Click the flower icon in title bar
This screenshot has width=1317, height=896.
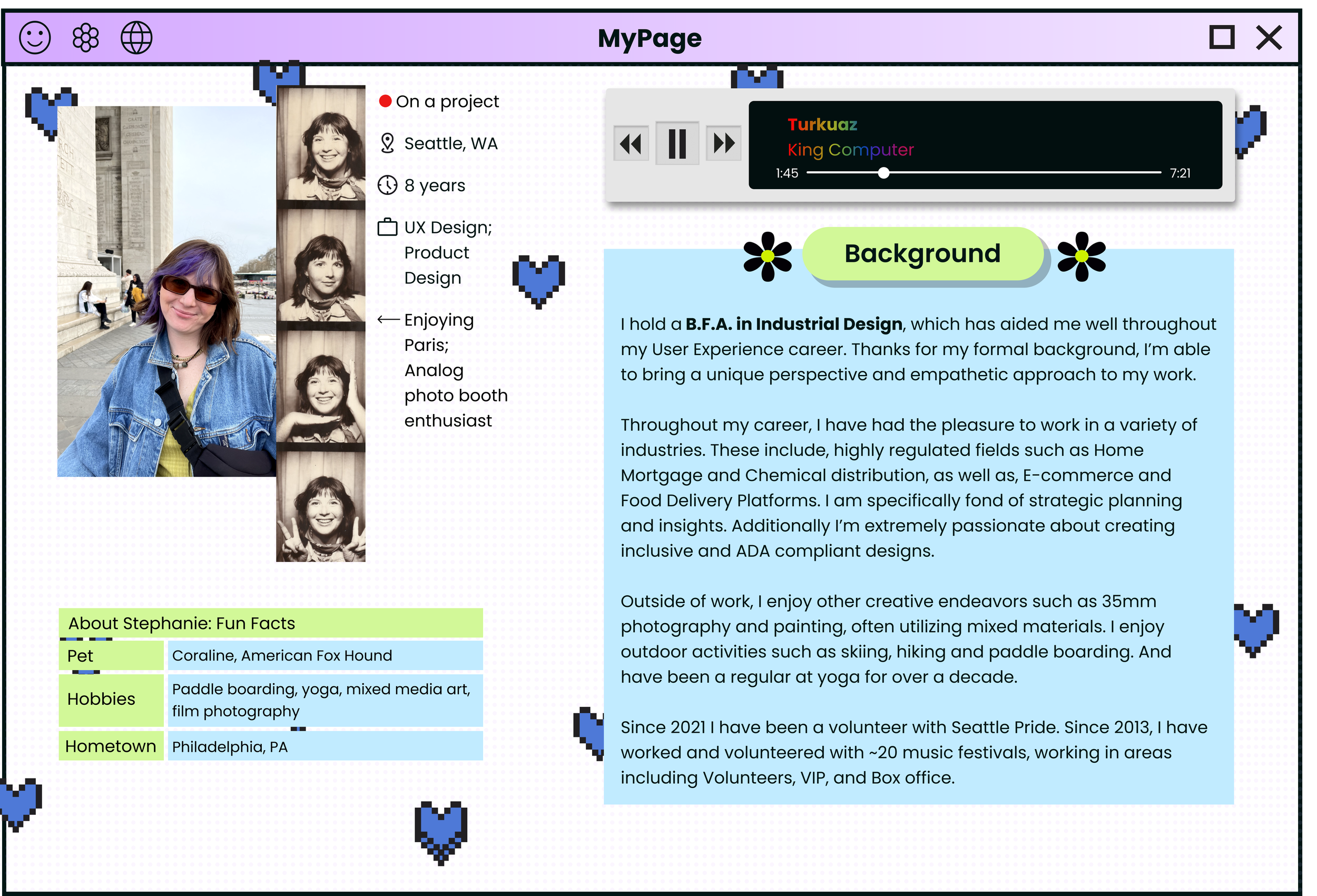[x=85, y=38]
